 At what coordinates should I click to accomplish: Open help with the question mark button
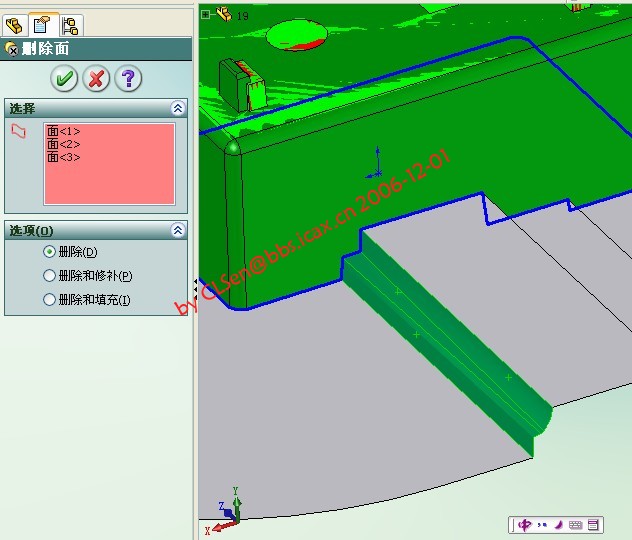128,78
